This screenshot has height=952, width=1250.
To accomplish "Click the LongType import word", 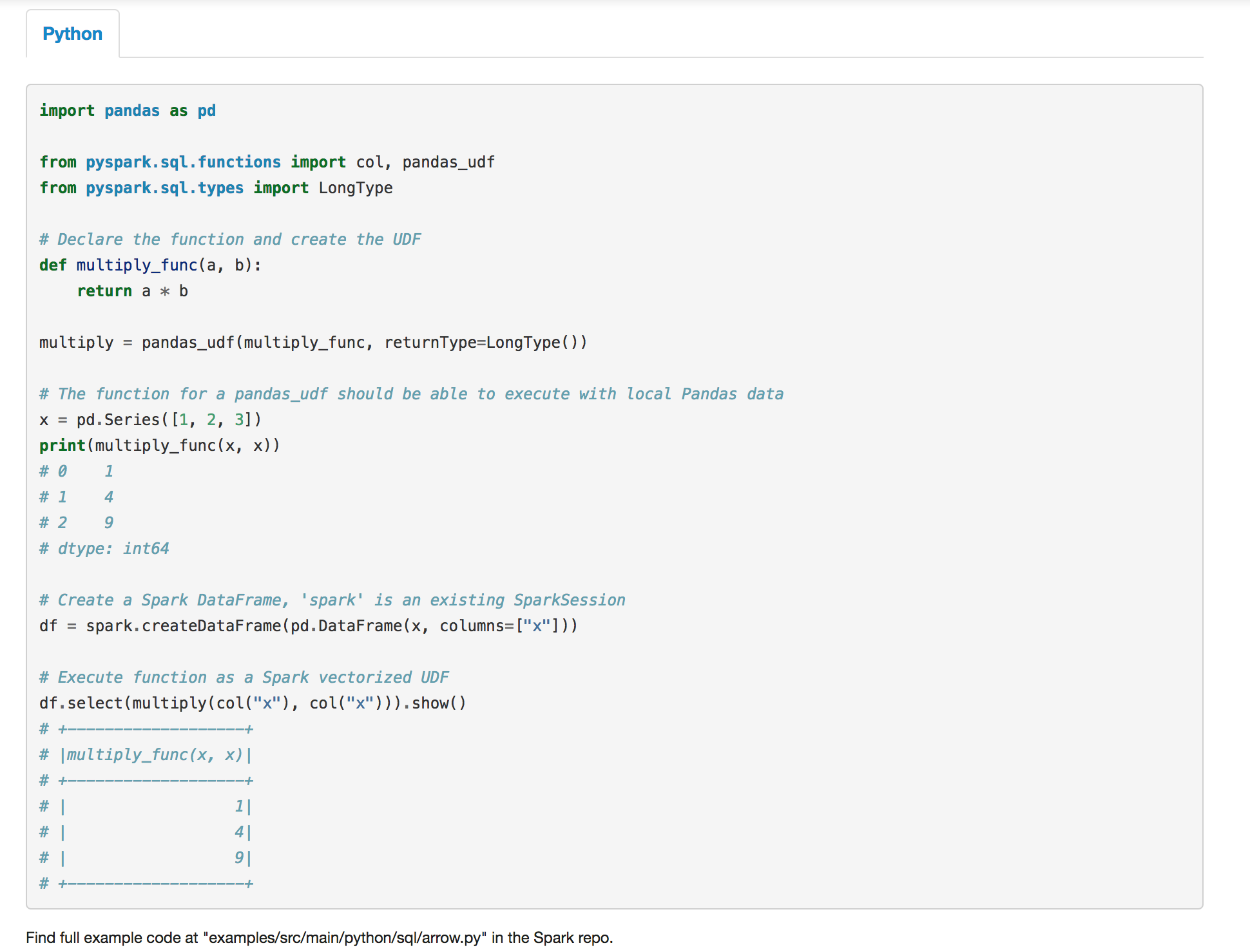I will click(355, 188).
